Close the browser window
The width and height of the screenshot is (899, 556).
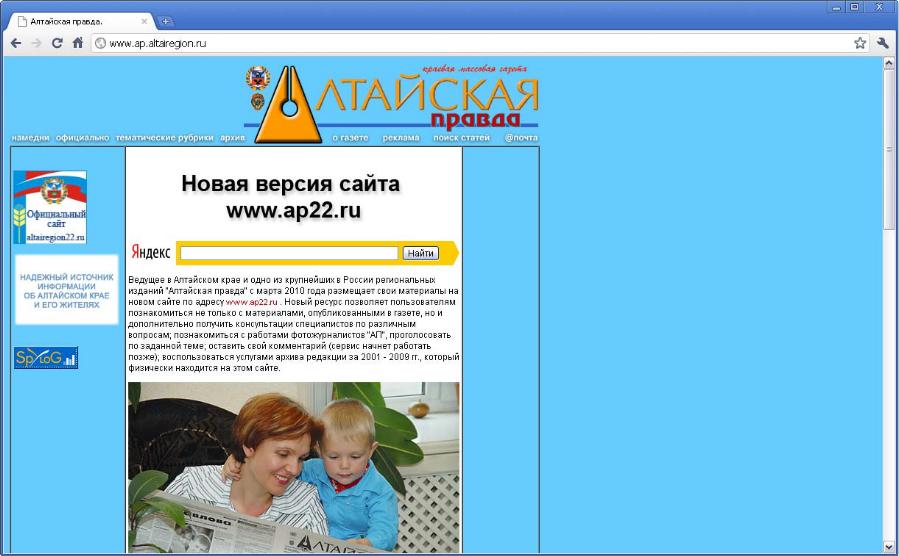tap(879, 7)
